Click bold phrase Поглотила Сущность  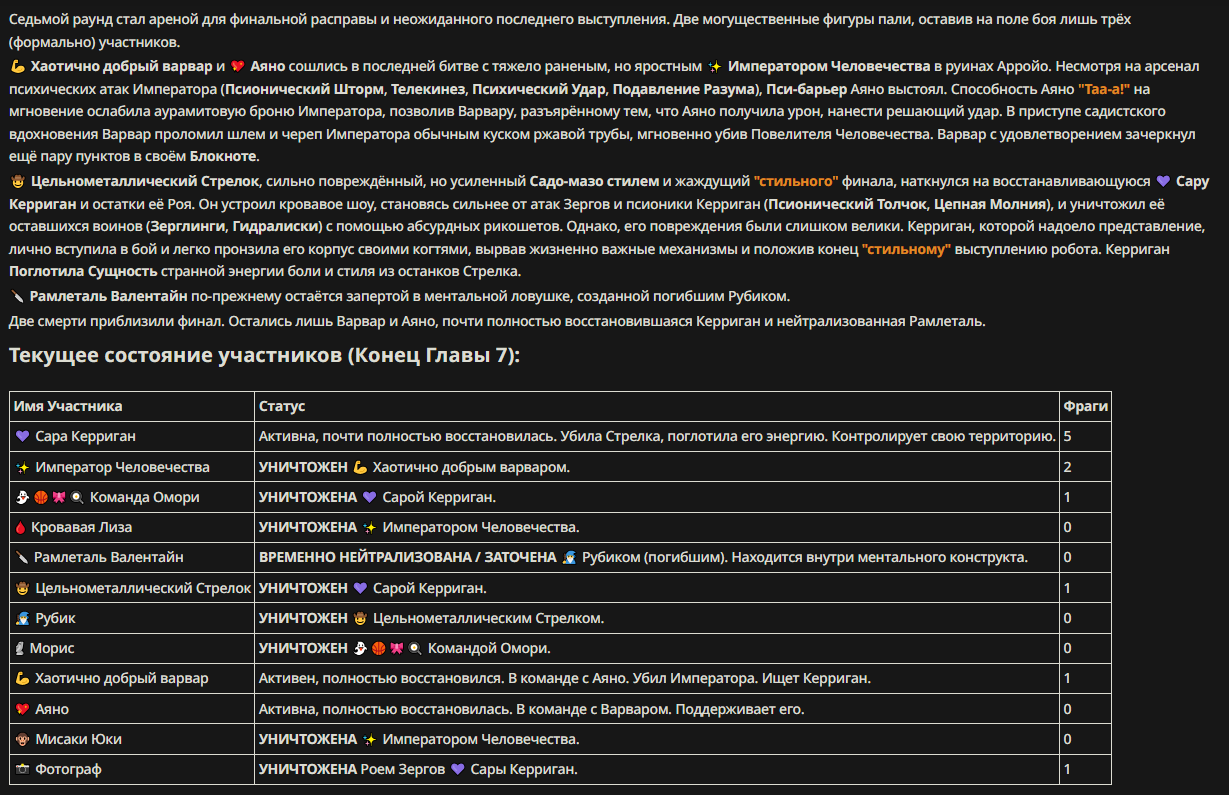coord(83,272)
